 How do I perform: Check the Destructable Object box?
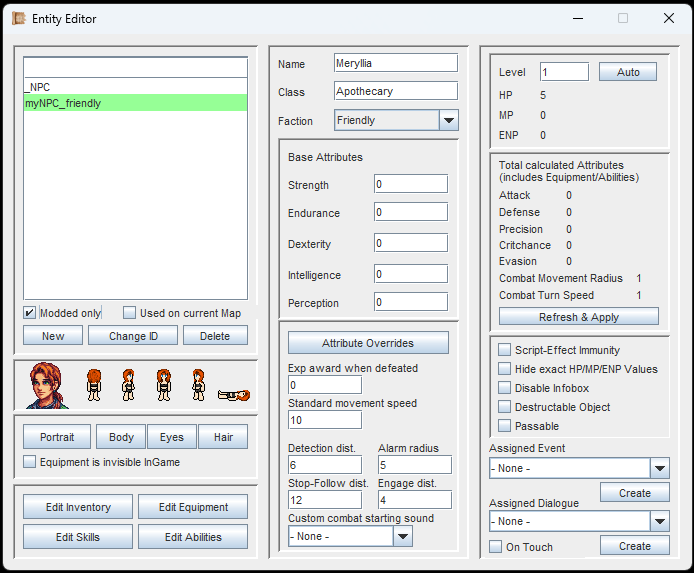tap(505, 407)
